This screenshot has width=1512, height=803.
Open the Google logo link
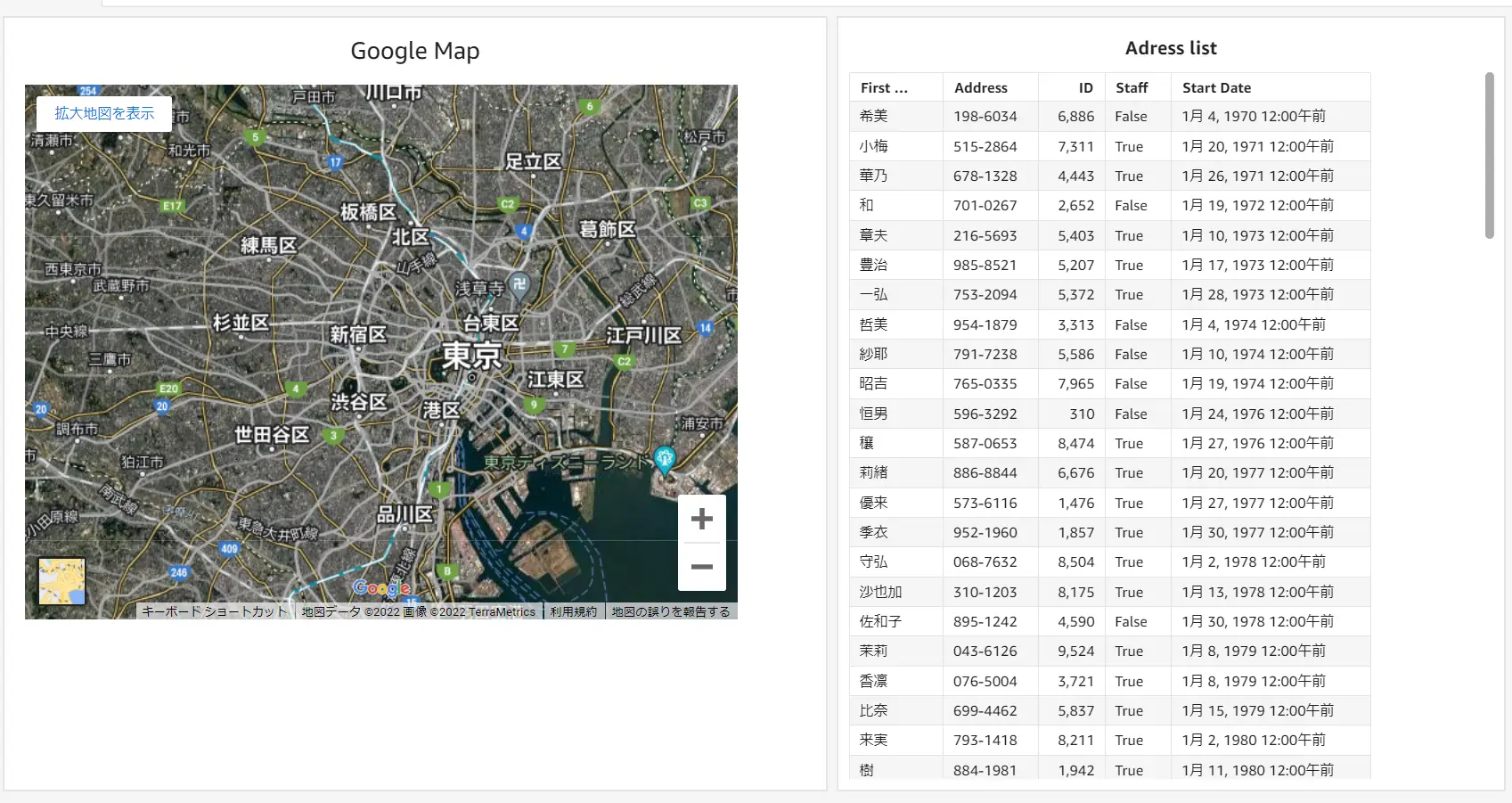click(381, 587)
